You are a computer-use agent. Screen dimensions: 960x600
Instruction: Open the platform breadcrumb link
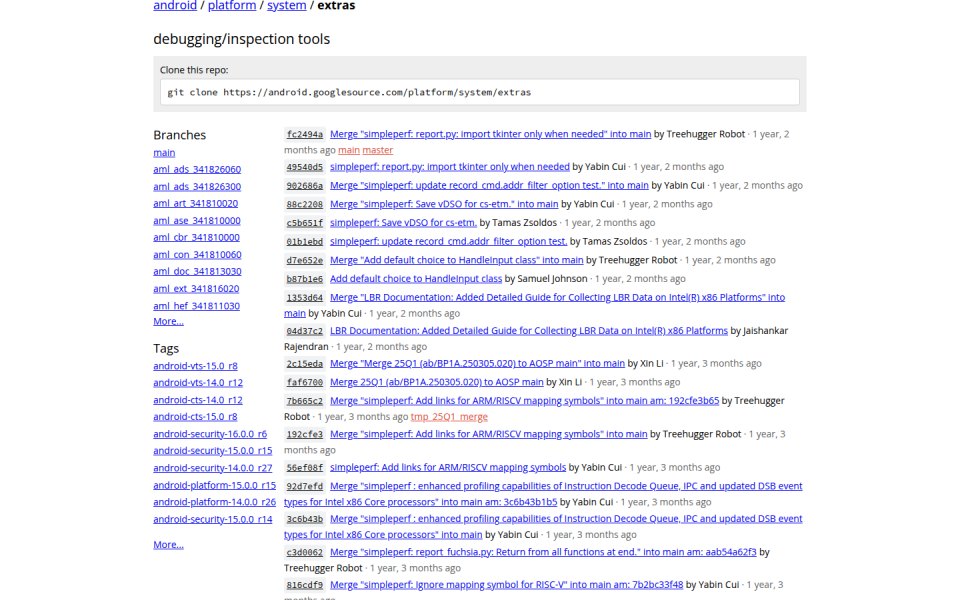point(232,6)
